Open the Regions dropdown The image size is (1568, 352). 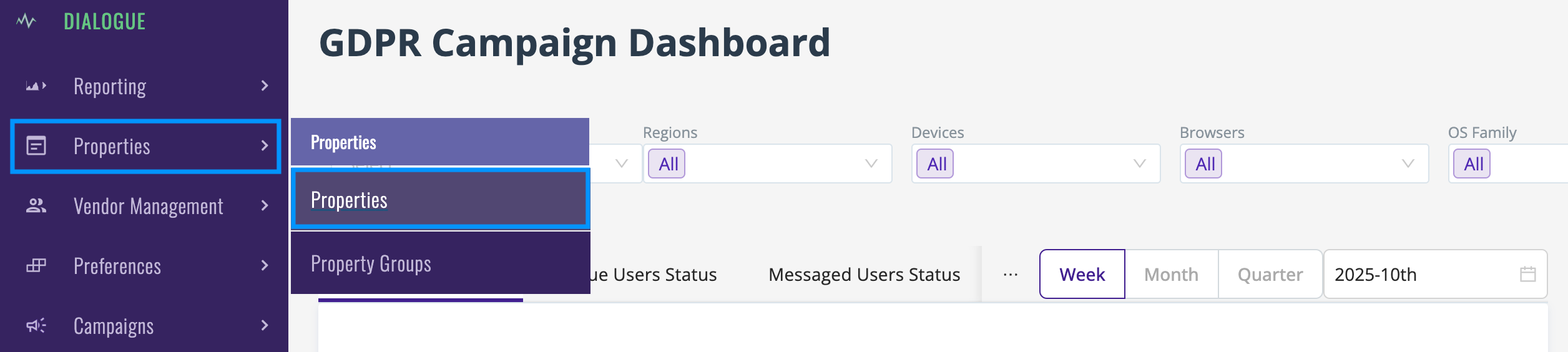(767, 164)
